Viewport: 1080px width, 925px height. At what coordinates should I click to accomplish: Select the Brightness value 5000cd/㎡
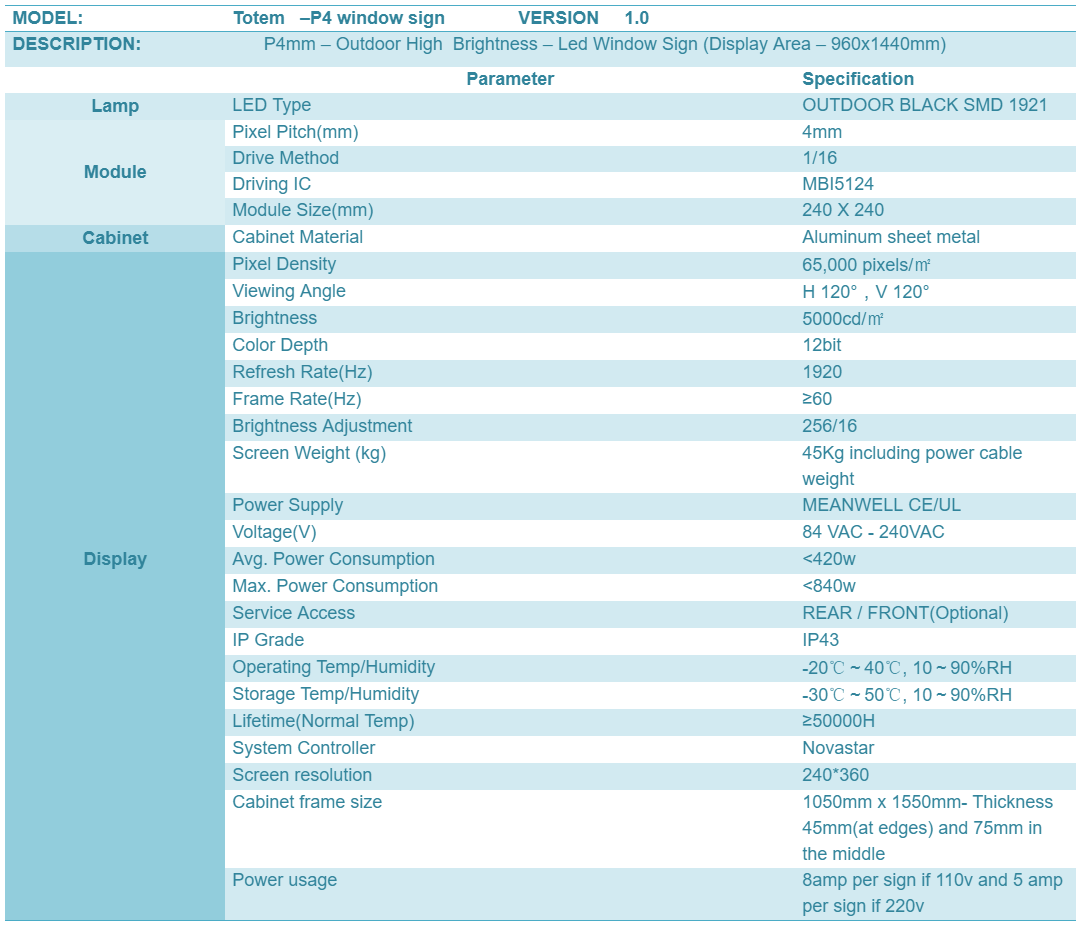pos(842,319)
